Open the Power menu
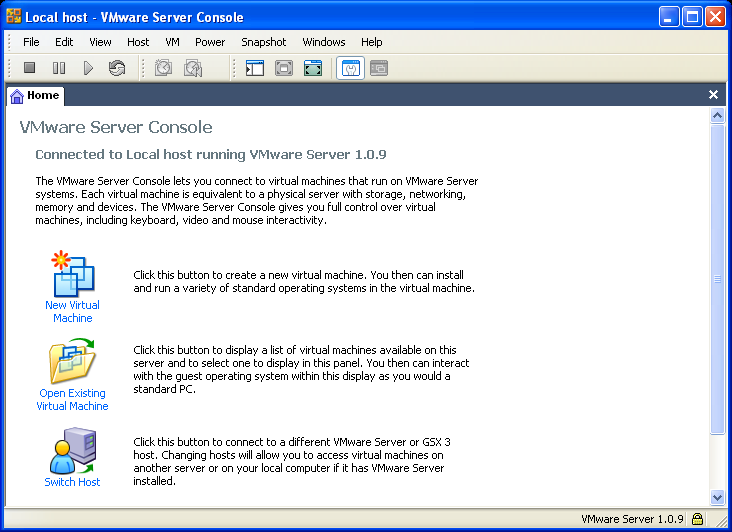 [x=210, y=42]
